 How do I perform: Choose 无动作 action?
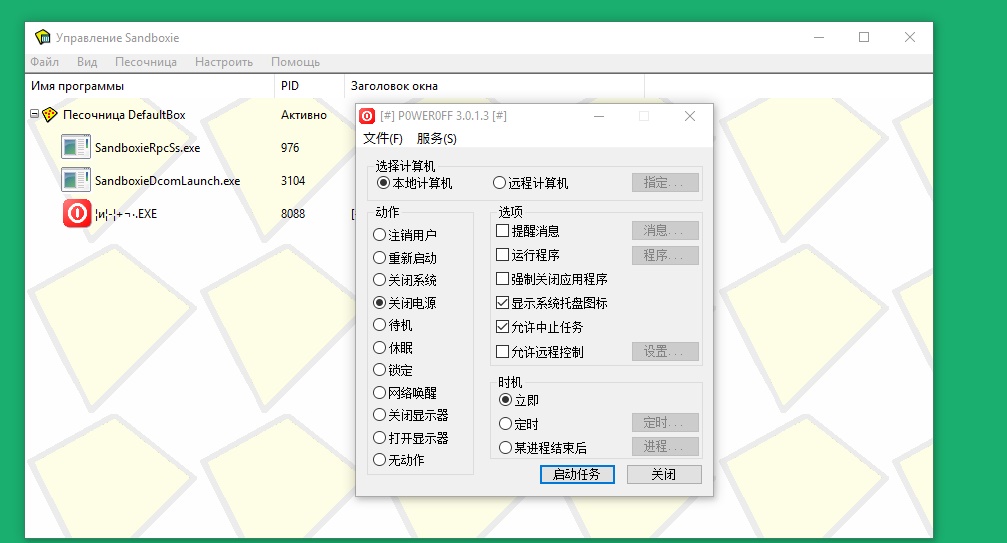tap(399, 460)
